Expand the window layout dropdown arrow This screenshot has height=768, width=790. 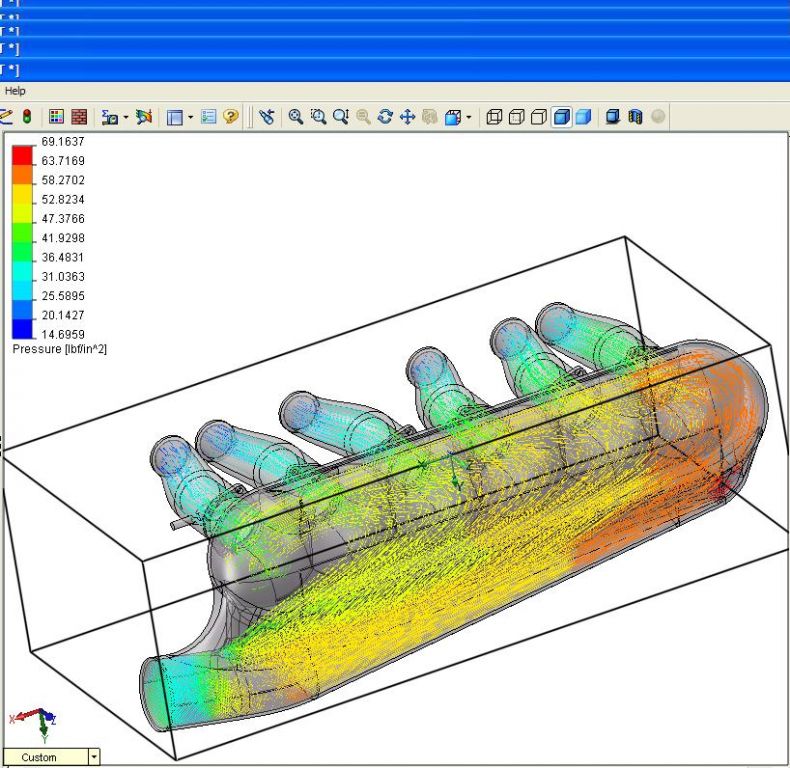pyautogui.click(x=190, y=118)
